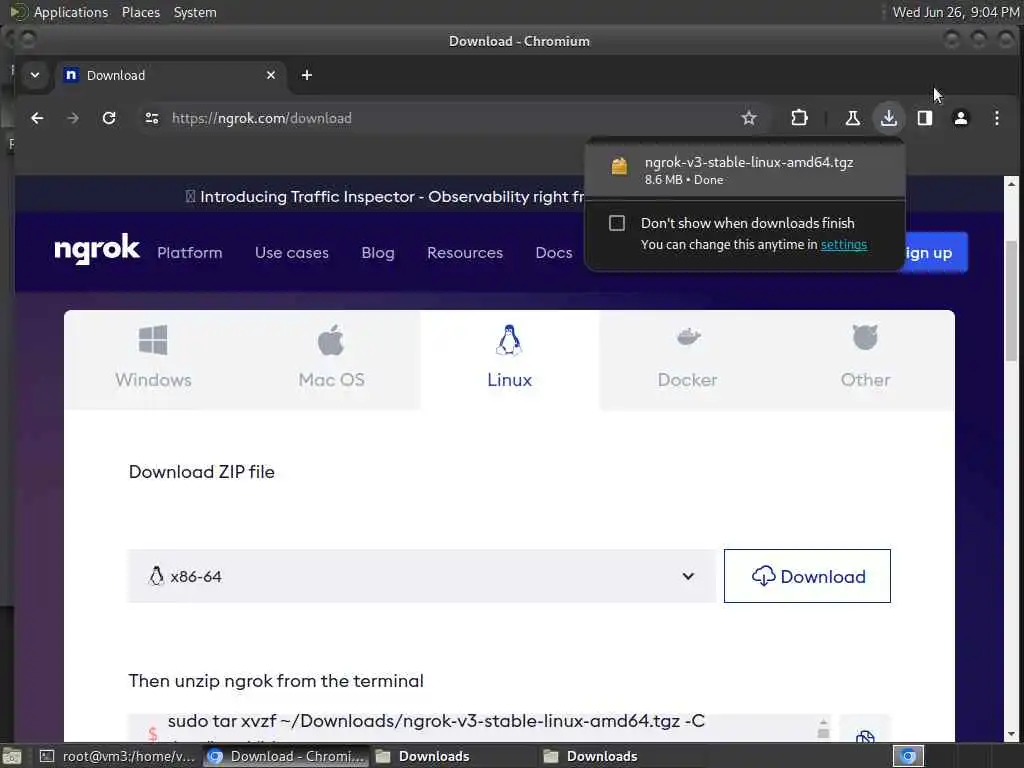This screenshot has height=768, width=1024.
Task: Open the Applications menu
Action: 71,12
